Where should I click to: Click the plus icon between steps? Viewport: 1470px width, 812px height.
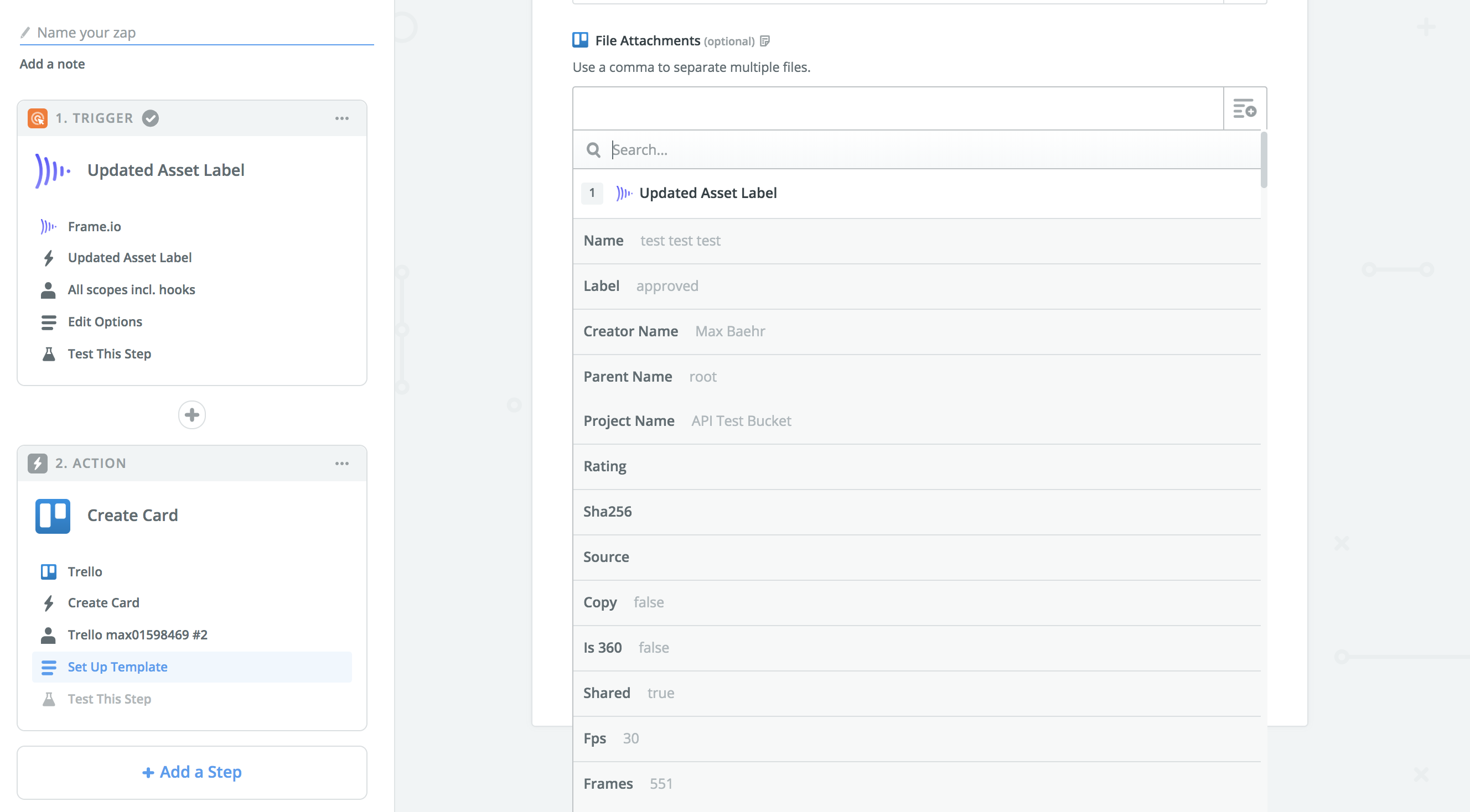pos(191,414)
